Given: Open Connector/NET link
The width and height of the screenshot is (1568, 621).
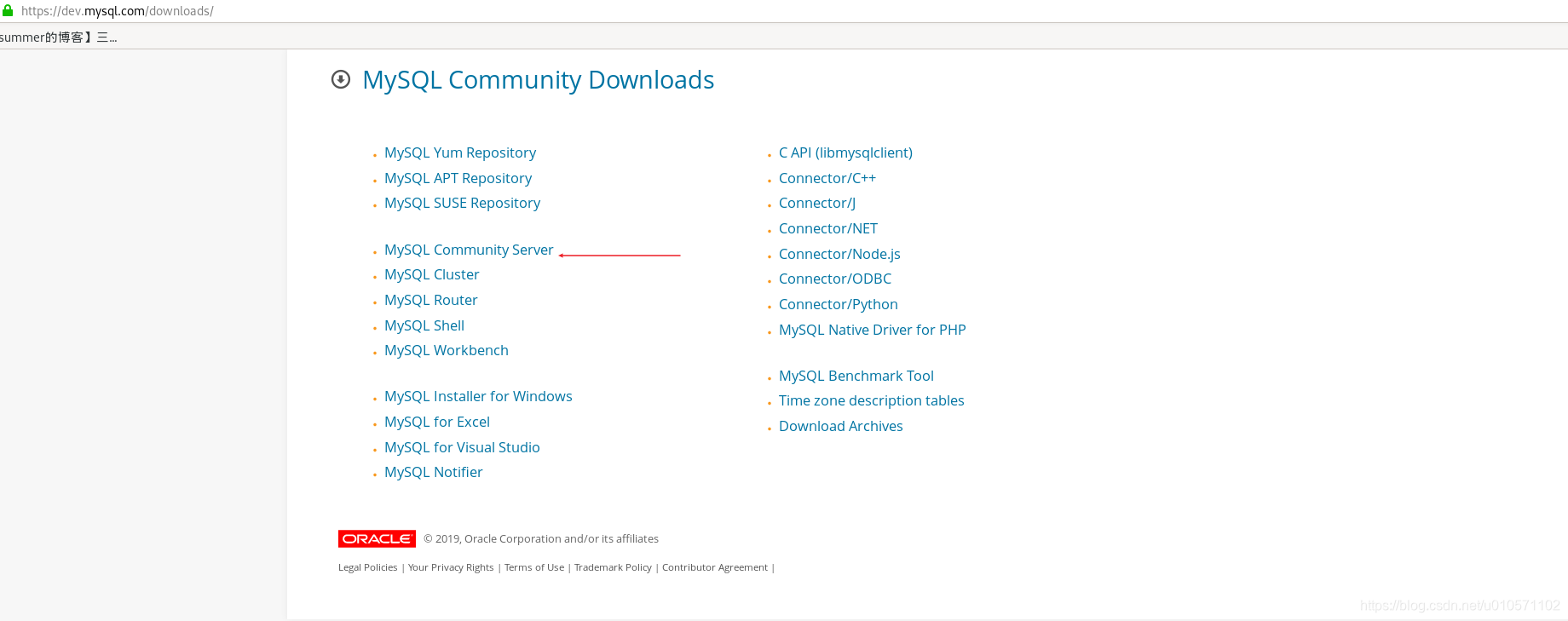Looking at the screenshot, I should (x=828, y=228).
